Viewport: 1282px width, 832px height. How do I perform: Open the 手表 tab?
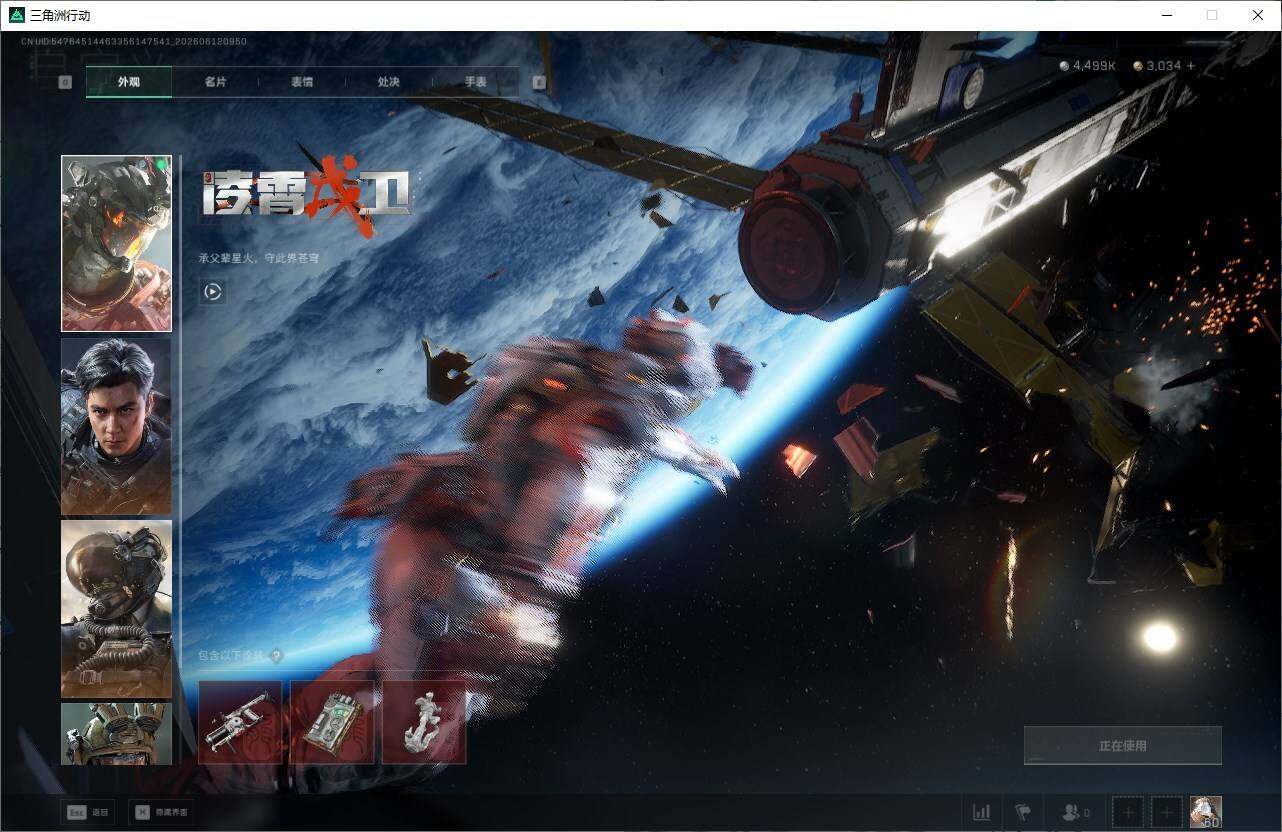click(x=476, y=82)
